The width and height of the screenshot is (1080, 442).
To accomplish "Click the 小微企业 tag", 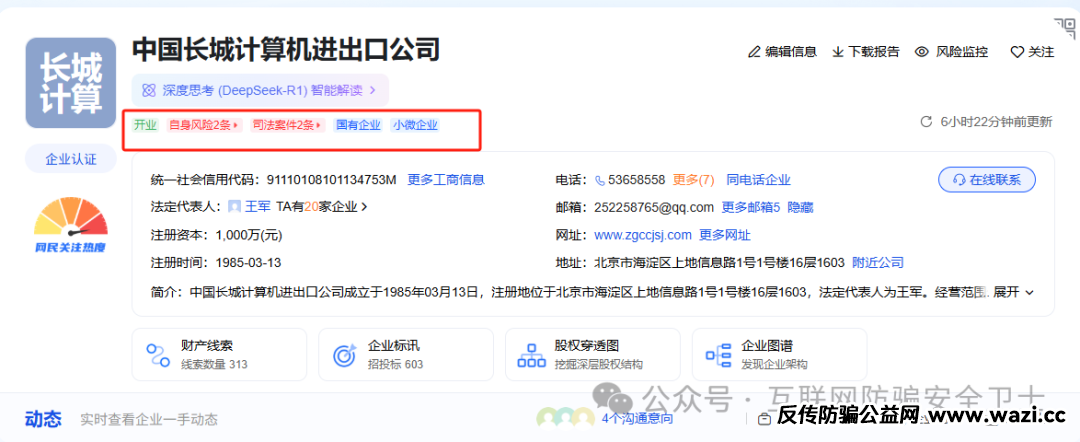I will (415, 125).
